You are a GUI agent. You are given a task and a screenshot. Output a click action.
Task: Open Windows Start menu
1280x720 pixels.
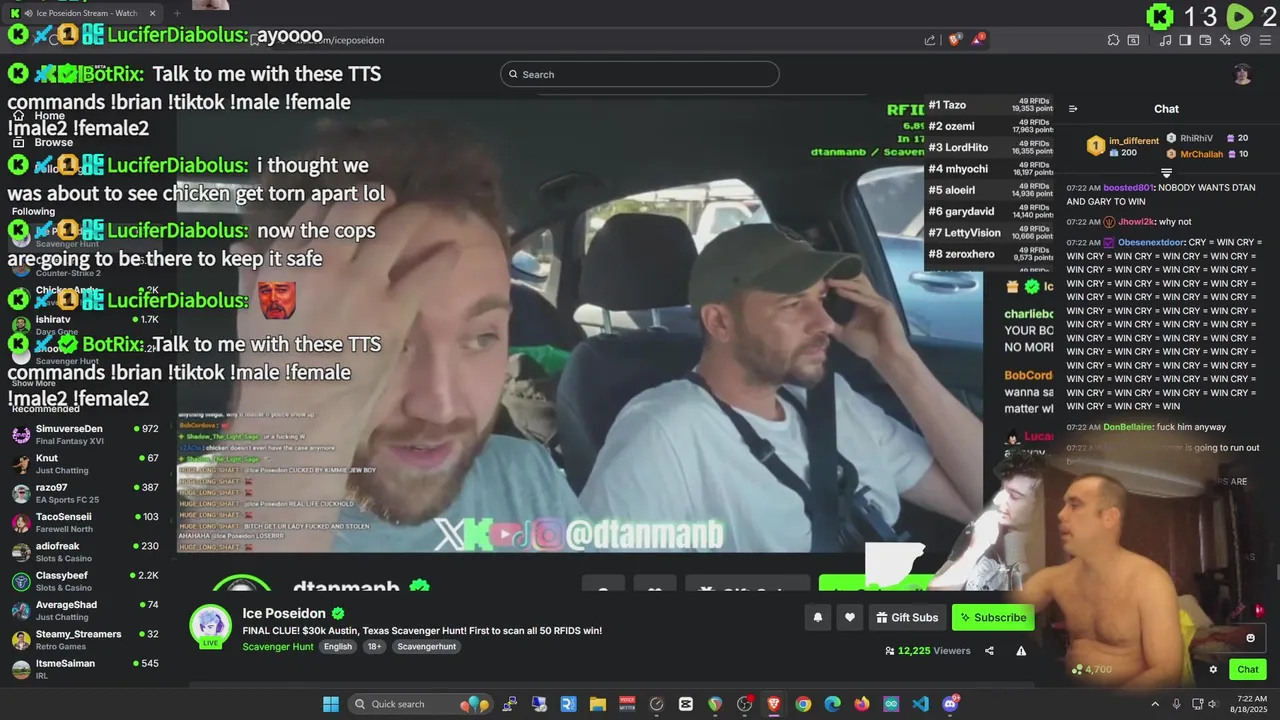[330, 704]
